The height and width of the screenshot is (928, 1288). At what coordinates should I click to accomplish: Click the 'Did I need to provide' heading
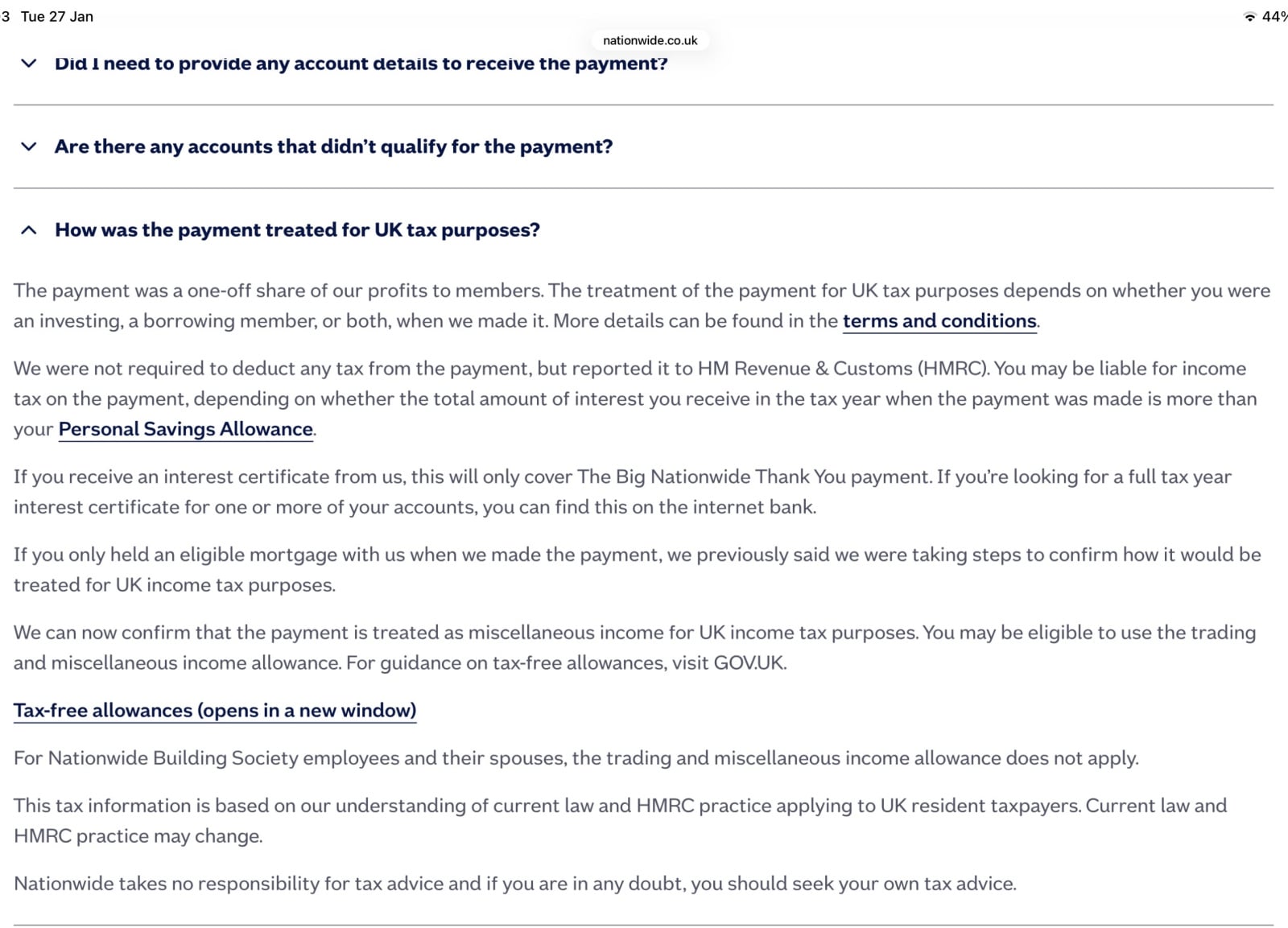[361, 63]
